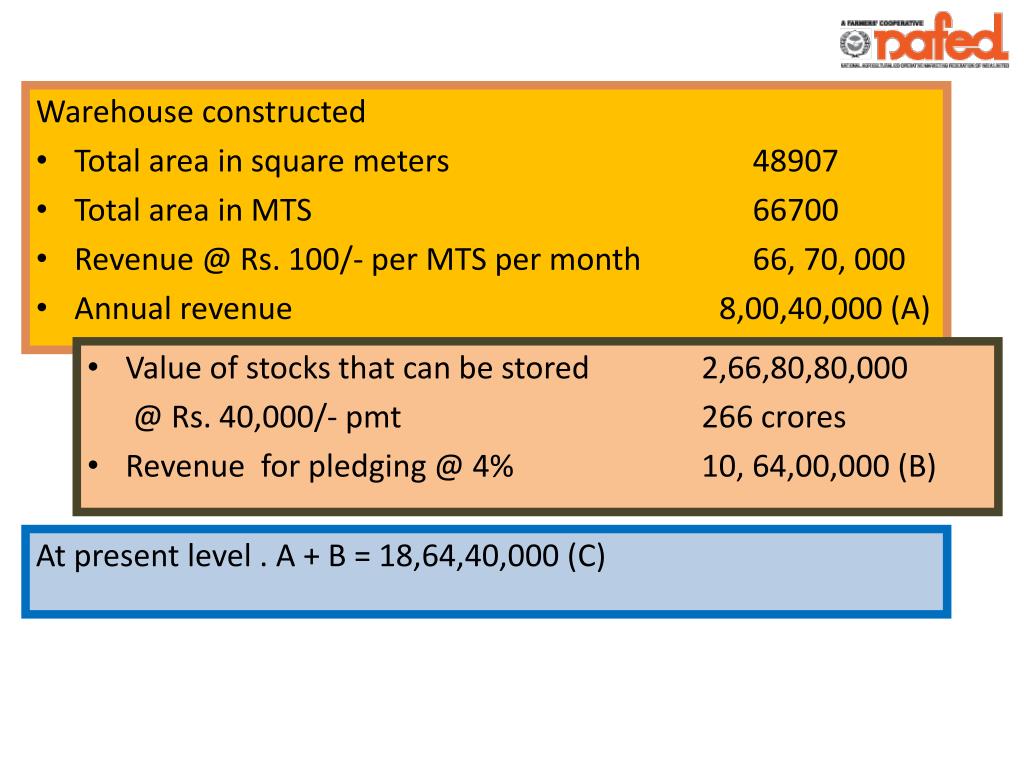1024x768 pixels.
Task: Click '@ Rs. 40,000/- pmt' line
Action: (x=267, y=417)
